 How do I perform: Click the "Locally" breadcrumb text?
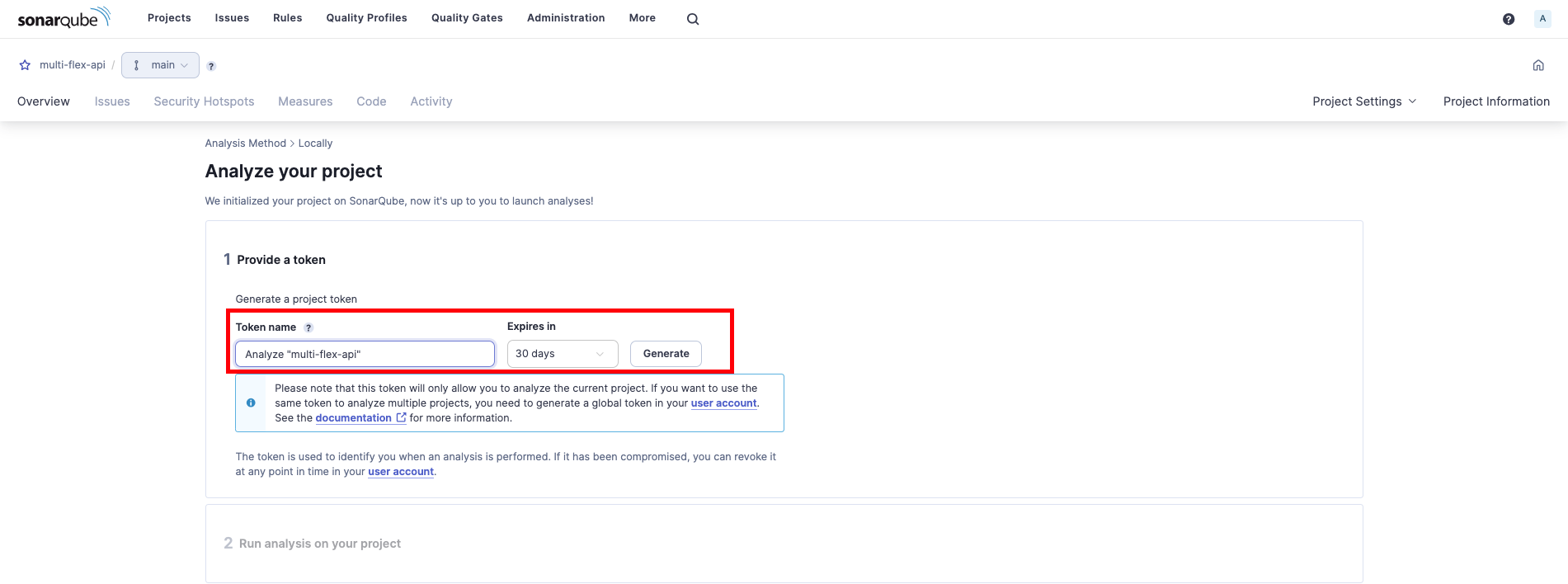tap(315, 144)
